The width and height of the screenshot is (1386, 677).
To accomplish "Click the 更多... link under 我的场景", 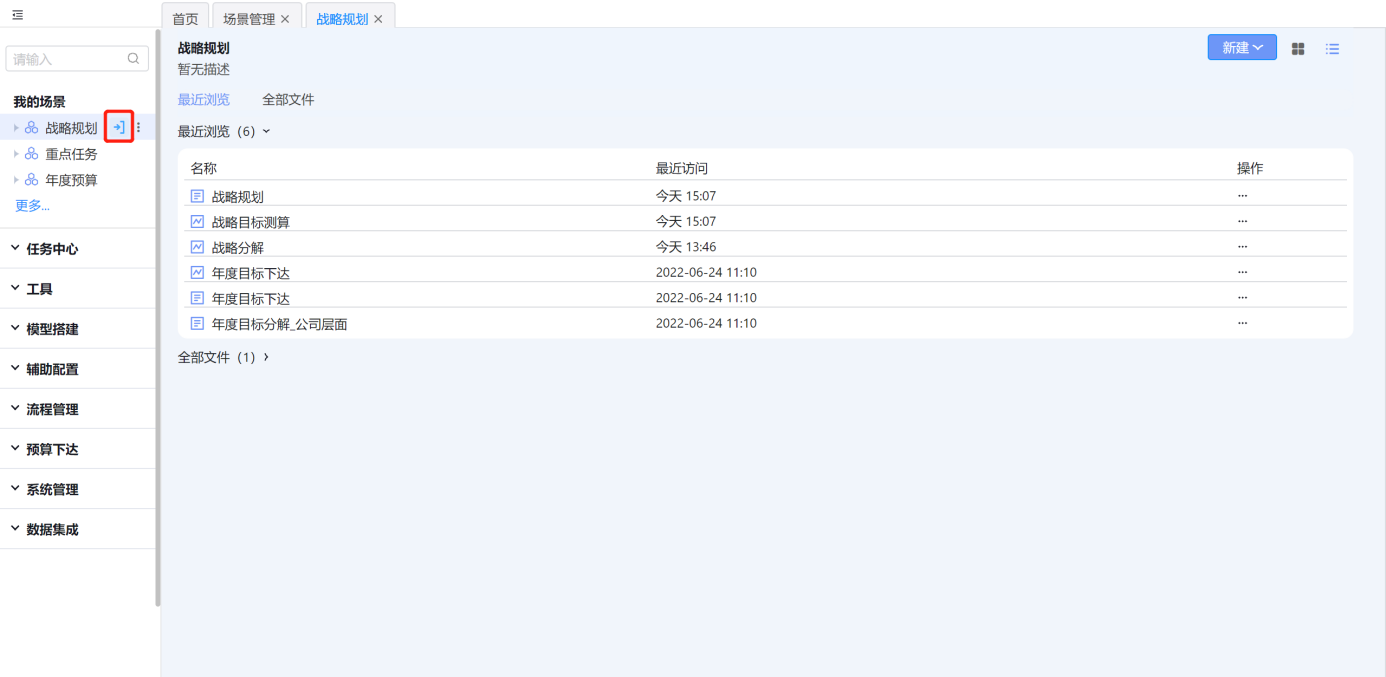I will (32, 206).
